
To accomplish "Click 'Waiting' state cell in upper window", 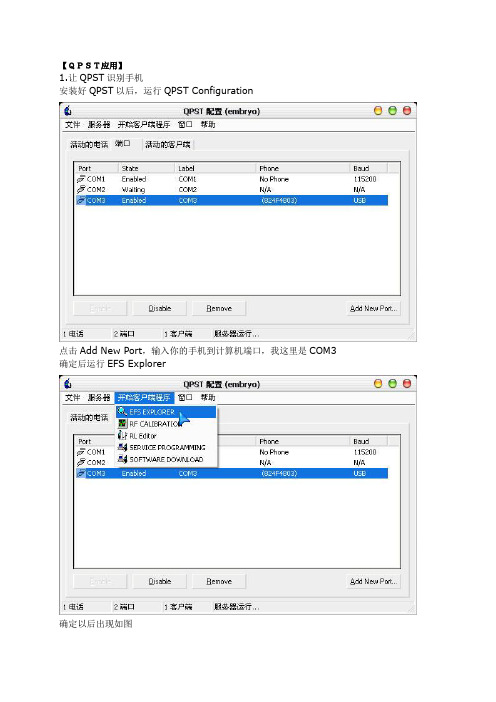I will click(x=133, y=190).
